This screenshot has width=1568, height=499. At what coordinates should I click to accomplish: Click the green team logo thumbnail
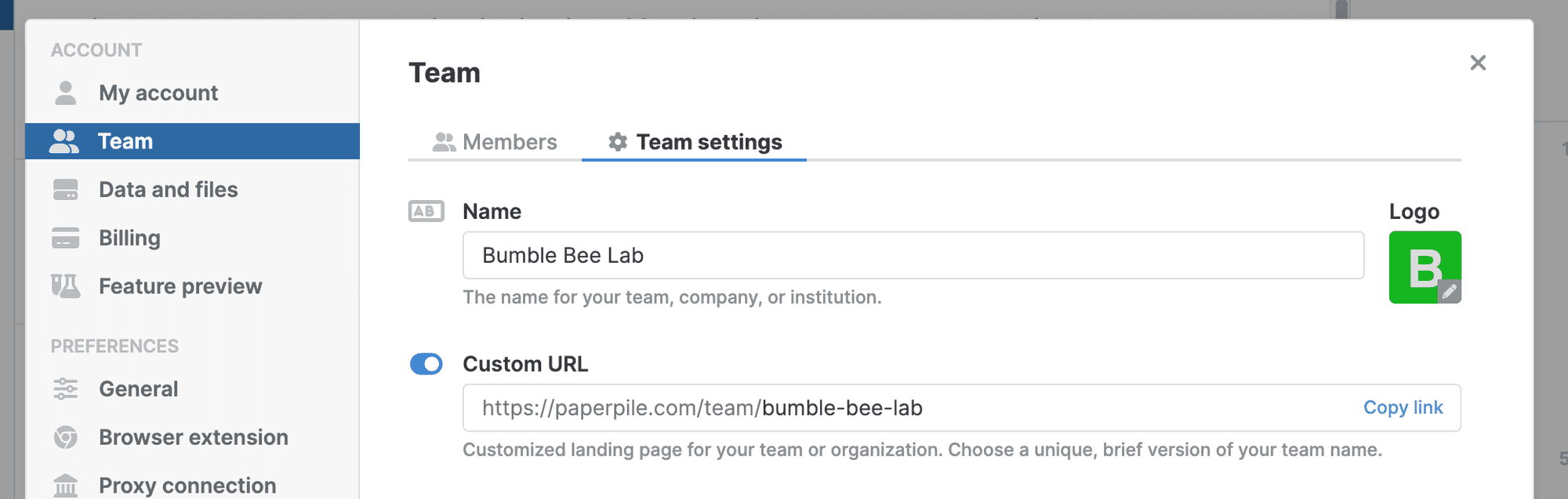(x=1419, y=263)
